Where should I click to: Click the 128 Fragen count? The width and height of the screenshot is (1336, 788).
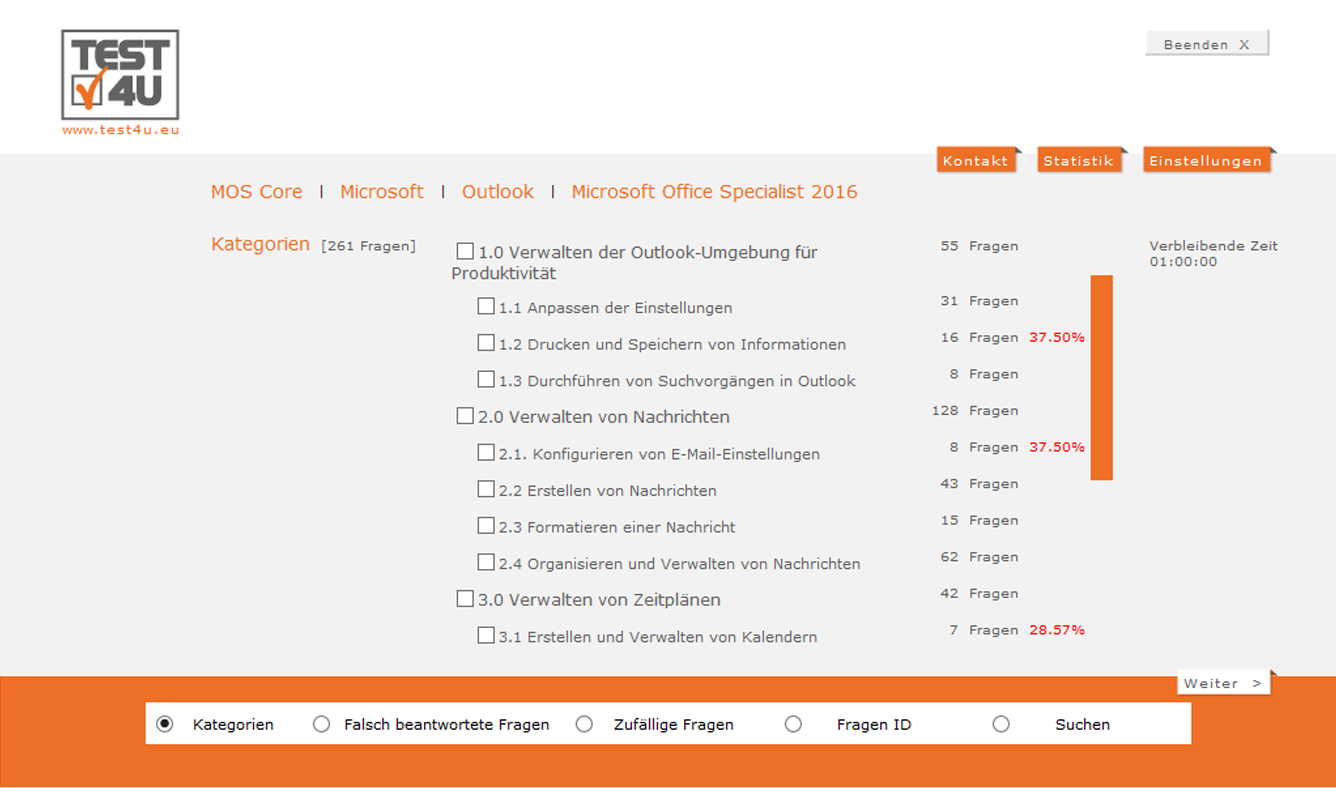click(x=975, y=411)
